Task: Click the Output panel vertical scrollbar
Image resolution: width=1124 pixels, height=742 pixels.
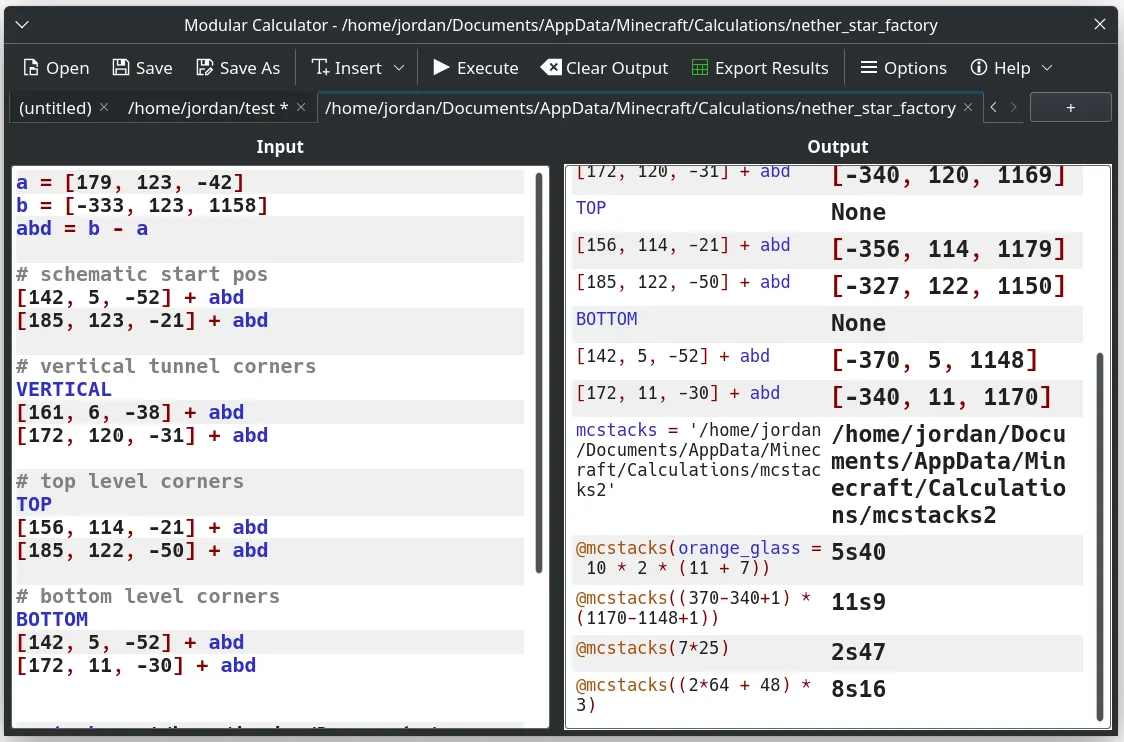Action: point(1100,534)
